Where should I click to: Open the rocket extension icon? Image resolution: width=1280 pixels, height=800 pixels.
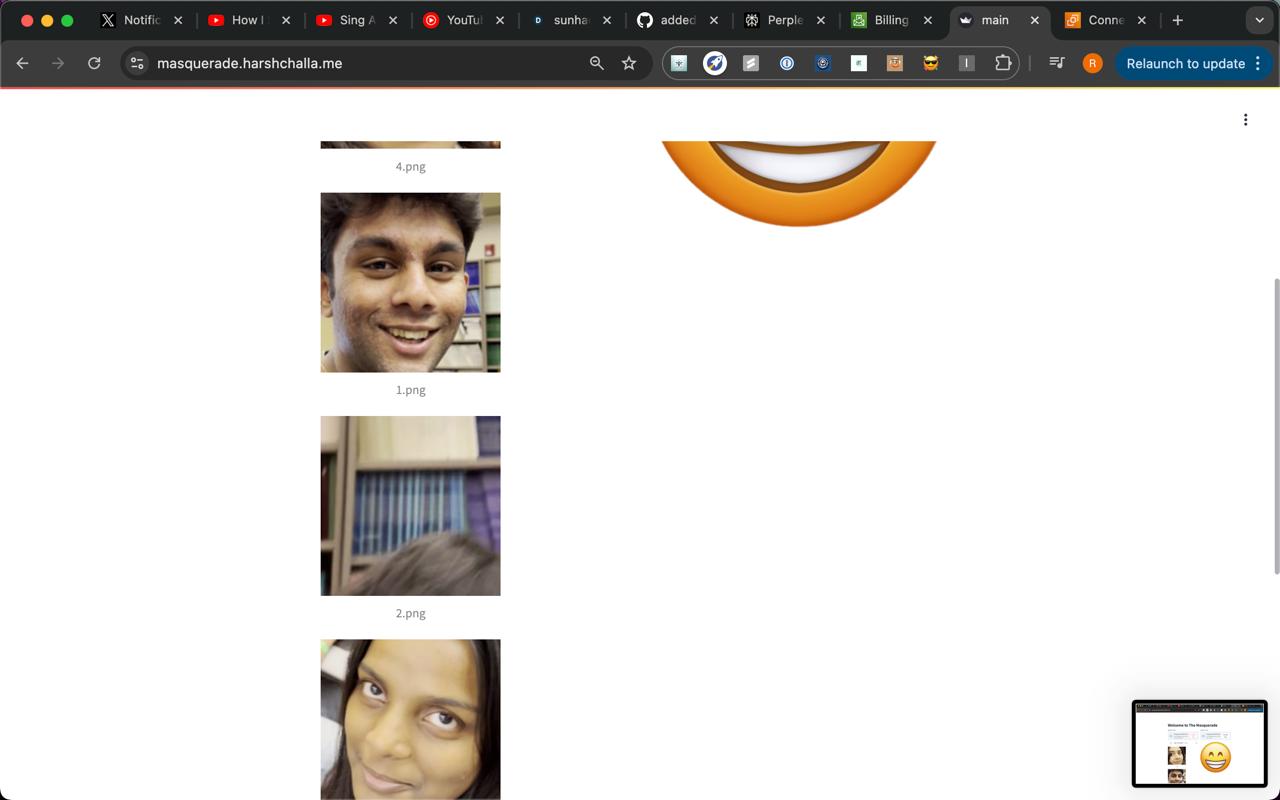[715, 63]
